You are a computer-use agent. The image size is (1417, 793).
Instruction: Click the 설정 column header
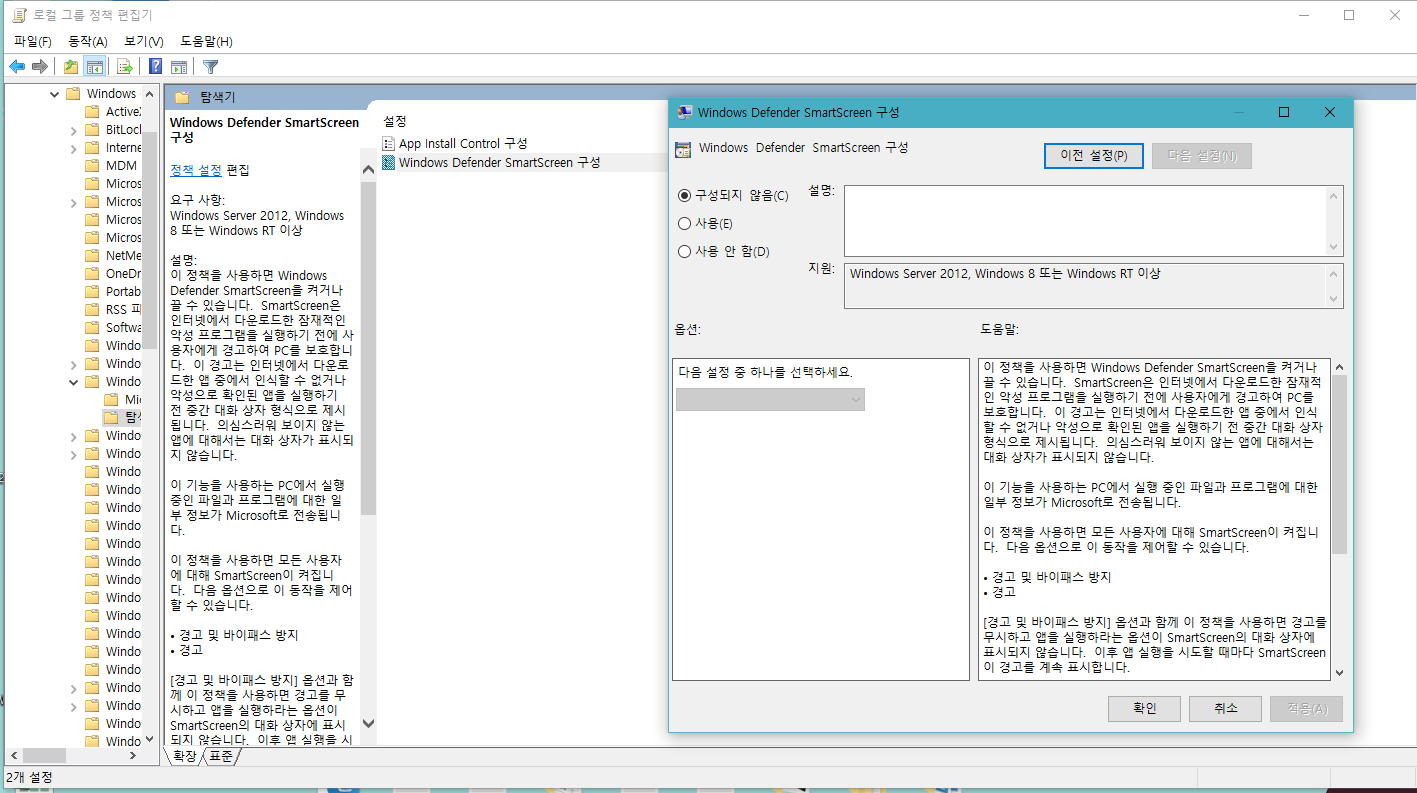pyautogui.click(x=395, y=120)
